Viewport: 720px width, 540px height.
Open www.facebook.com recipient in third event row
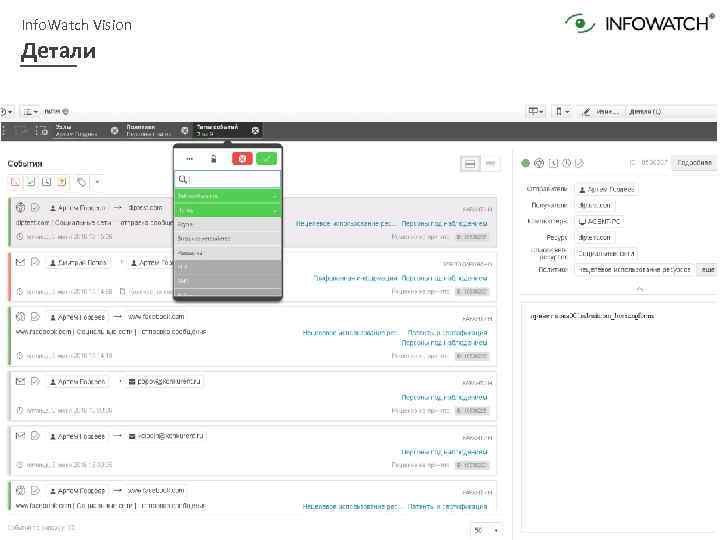click(x=156, y=317)
